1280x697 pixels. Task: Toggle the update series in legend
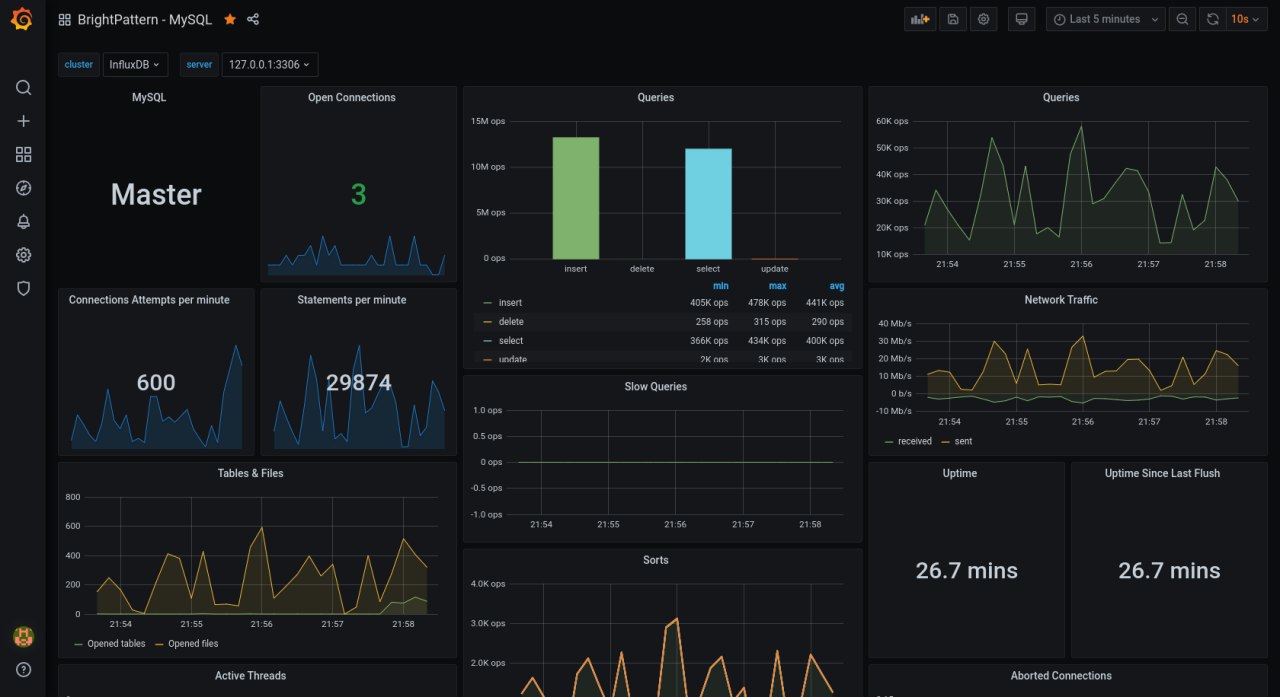pyautogui.click(x=512, y=359)
